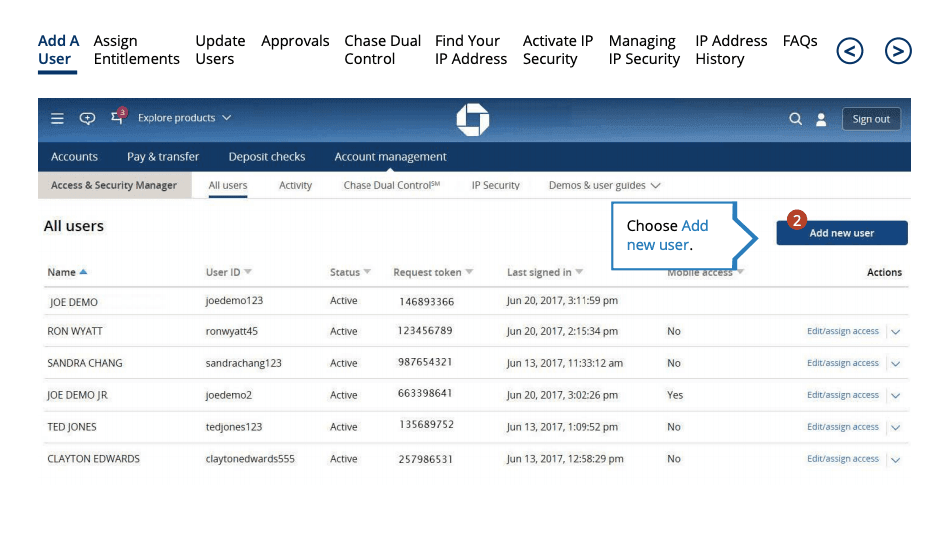950x554 pixels.
Task: Expand Demos & user guides menu
Action: click(x=604, y=185)
